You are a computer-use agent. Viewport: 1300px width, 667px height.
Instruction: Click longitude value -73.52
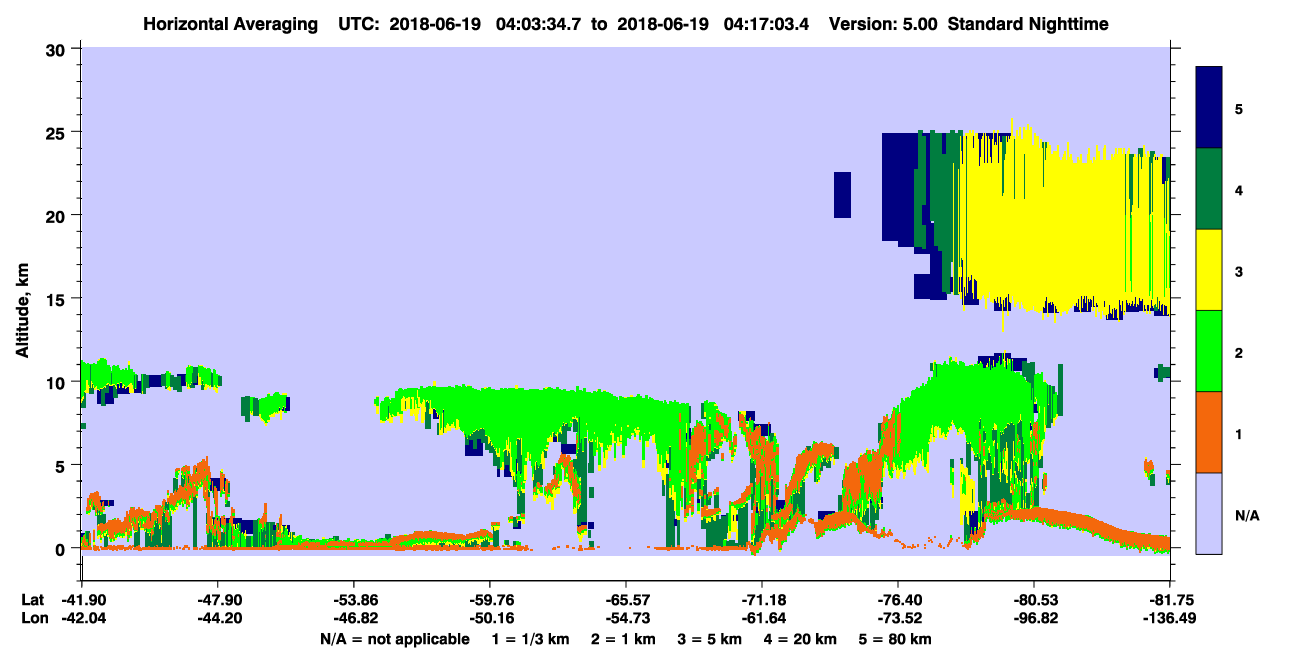898,618
